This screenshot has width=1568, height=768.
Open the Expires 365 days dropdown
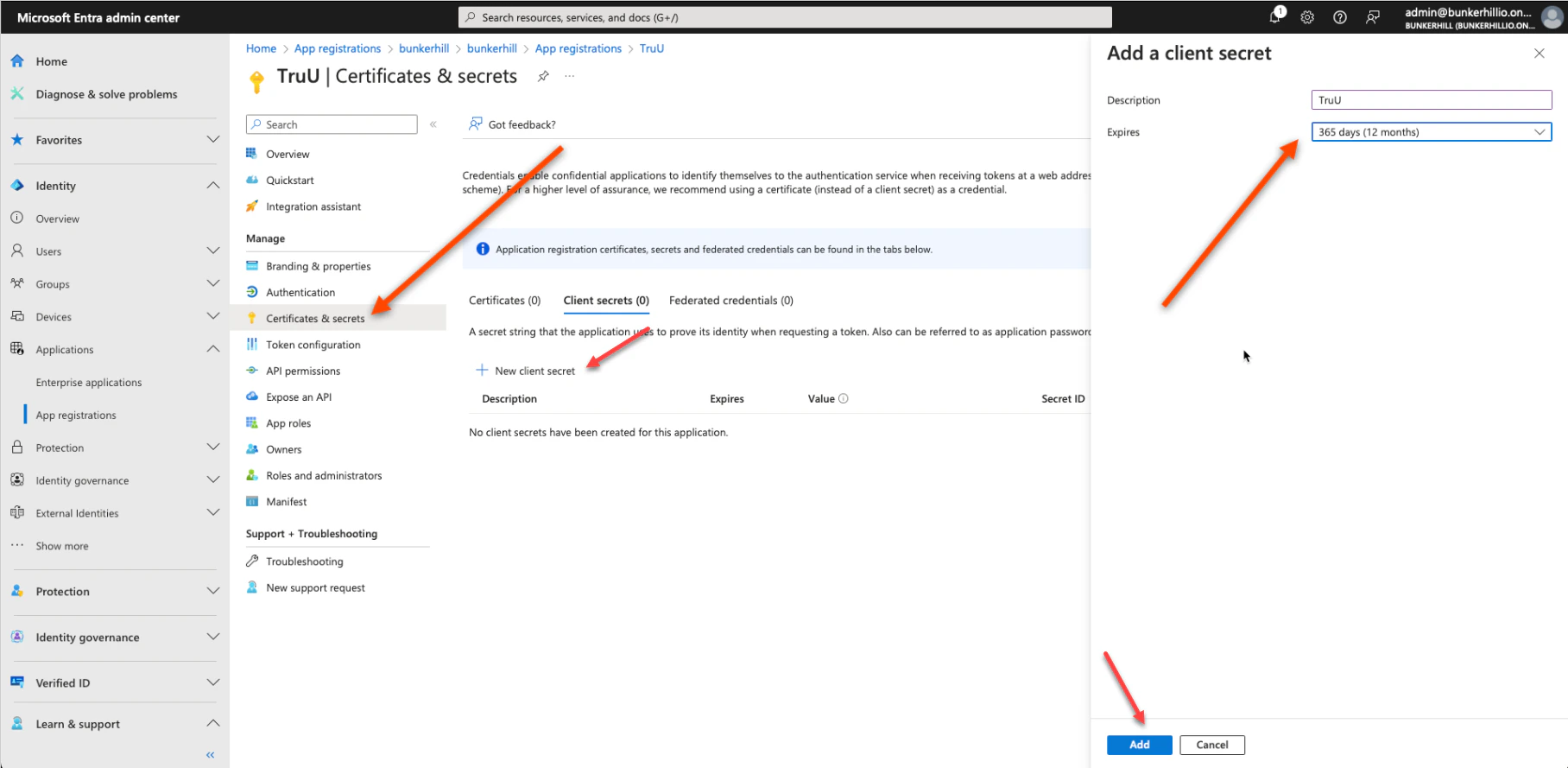point(1432,132)
